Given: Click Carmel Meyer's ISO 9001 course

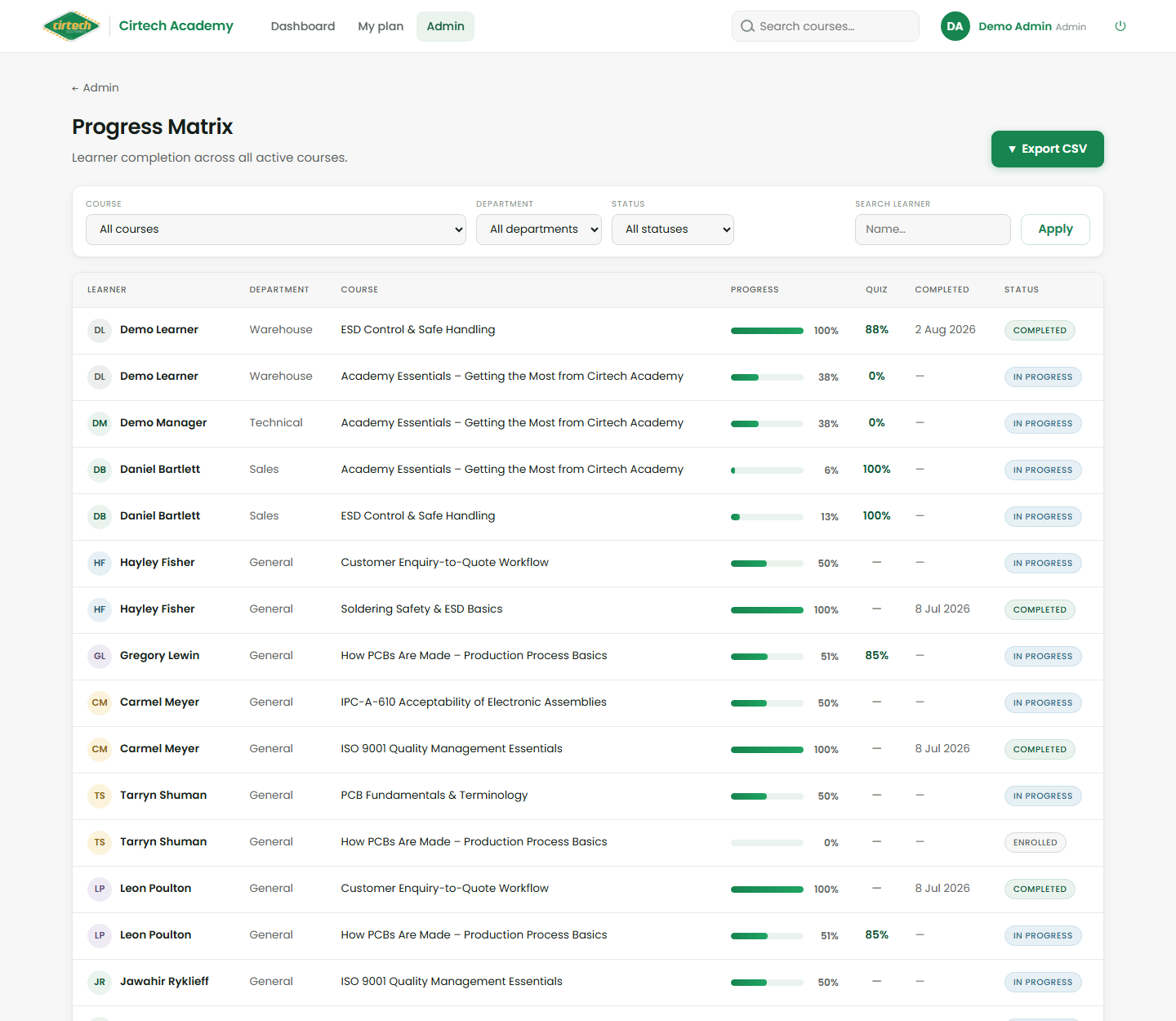Looking at the screenshot, I should click(x=452, y=749).
